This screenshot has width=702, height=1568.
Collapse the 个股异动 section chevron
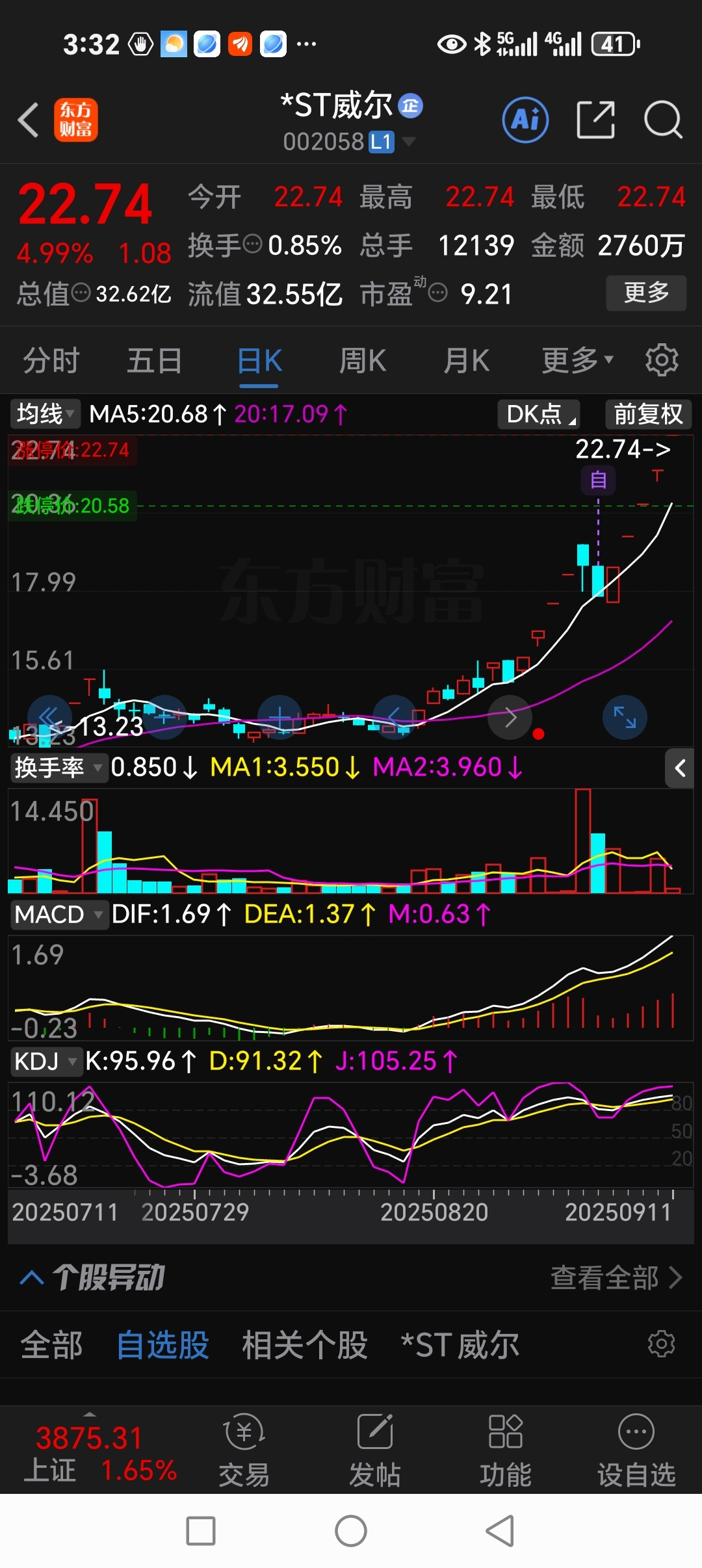[32, 1278]
